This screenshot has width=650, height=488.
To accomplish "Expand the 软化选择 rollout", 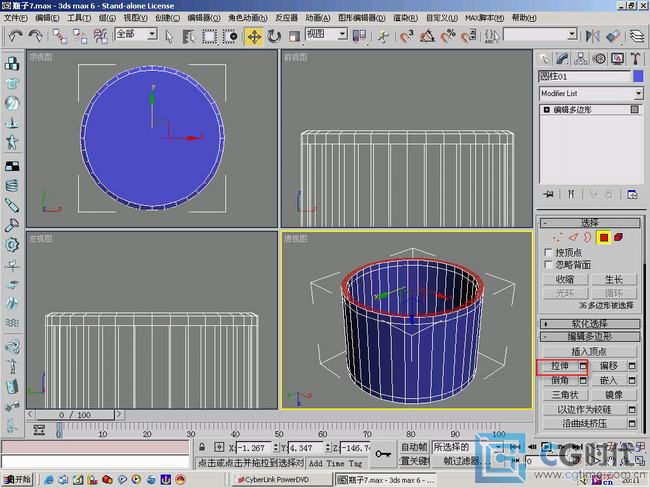I will tap(589, 324).
